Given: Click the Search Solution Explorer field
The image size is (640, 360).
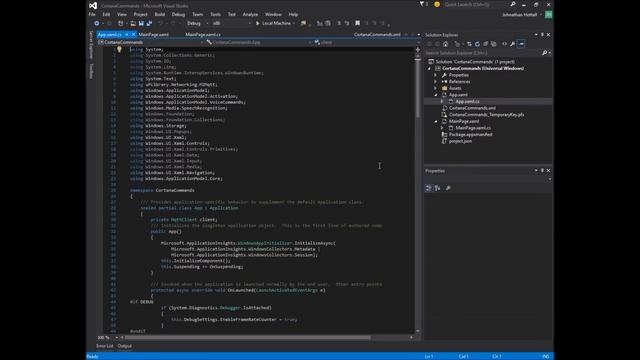Looking at the screenshot, I should [483, 53].
